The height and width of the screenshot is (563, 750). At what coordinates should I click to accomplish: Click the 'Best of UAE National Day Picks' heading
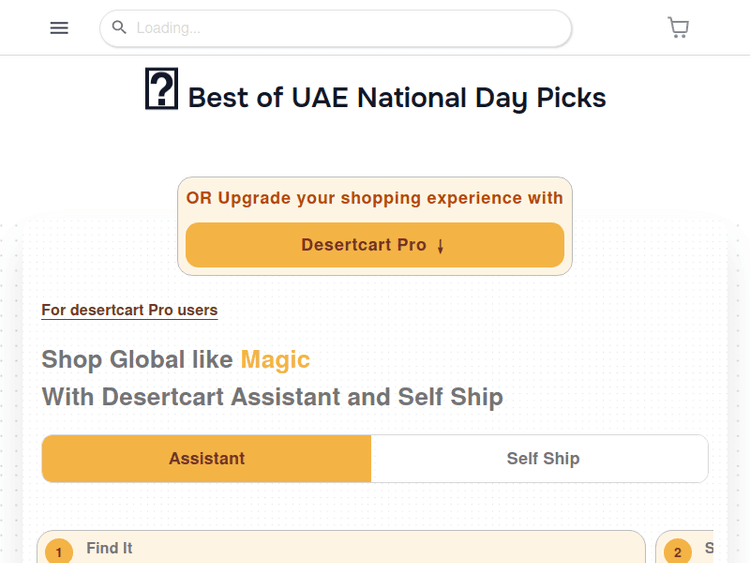click(x=397, y=98)
